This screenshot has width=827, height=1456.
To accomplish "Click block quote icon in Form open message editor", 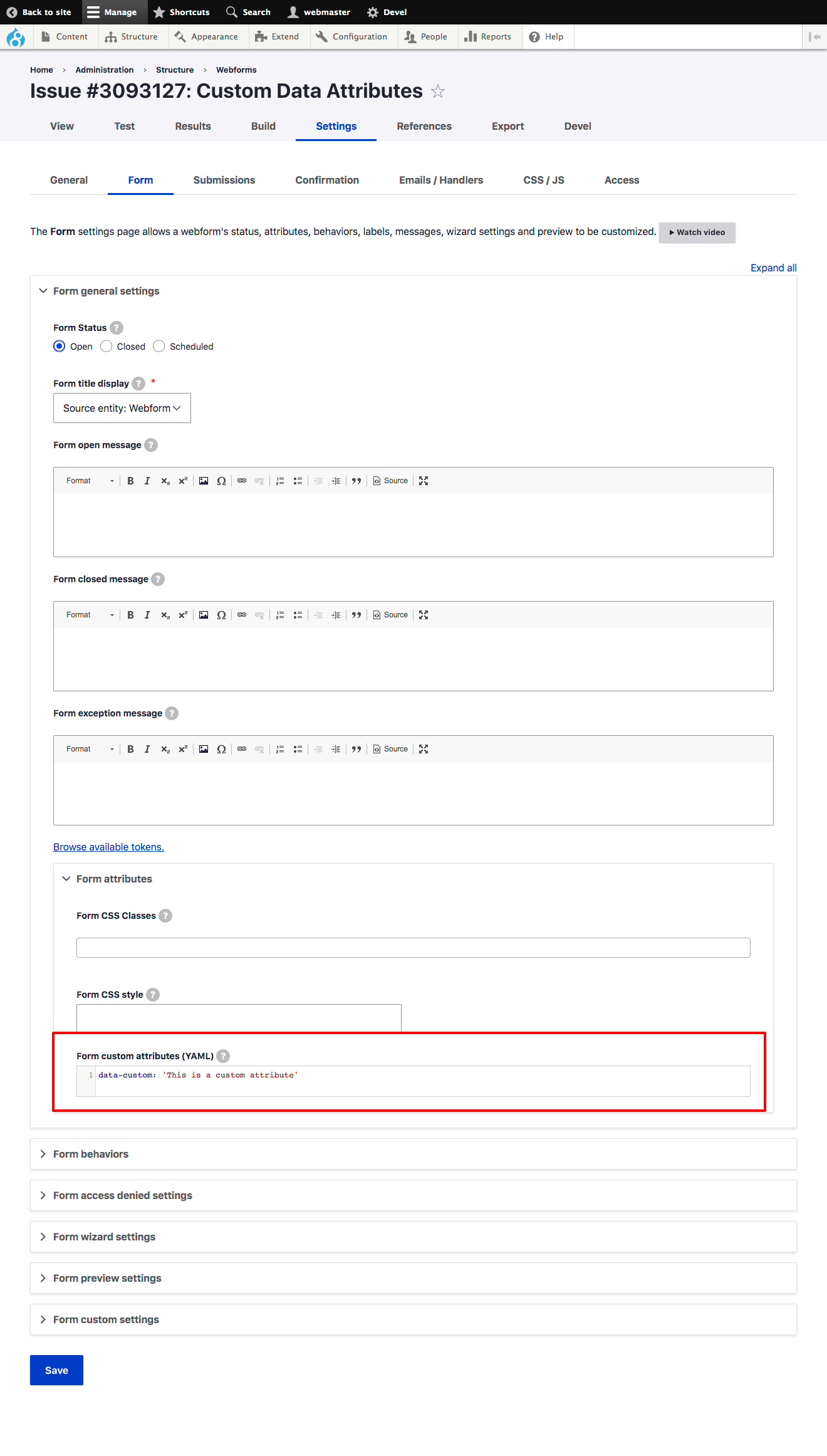I will point(356,481).
